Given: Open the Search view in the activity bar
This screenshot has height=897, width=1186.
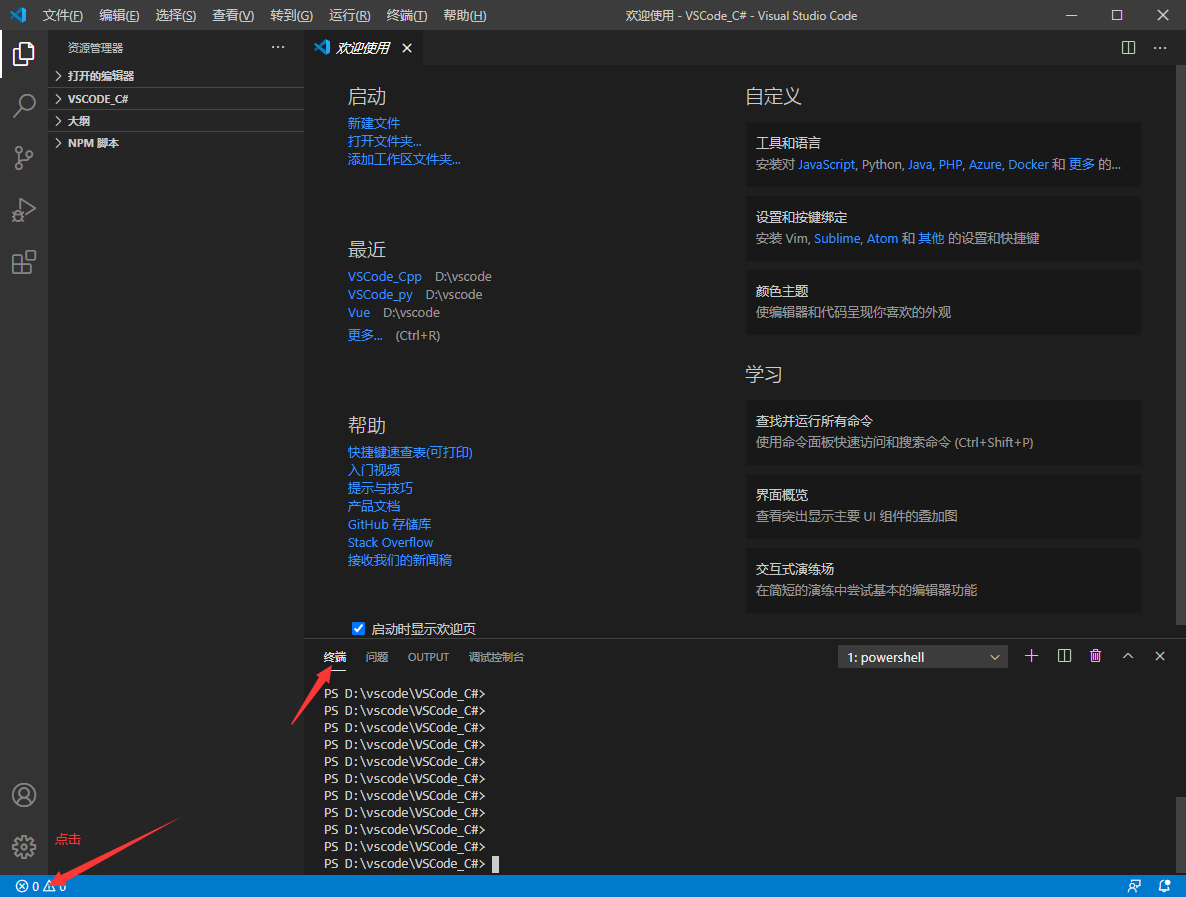Looking at the screenshot, I should coord(23,106).
